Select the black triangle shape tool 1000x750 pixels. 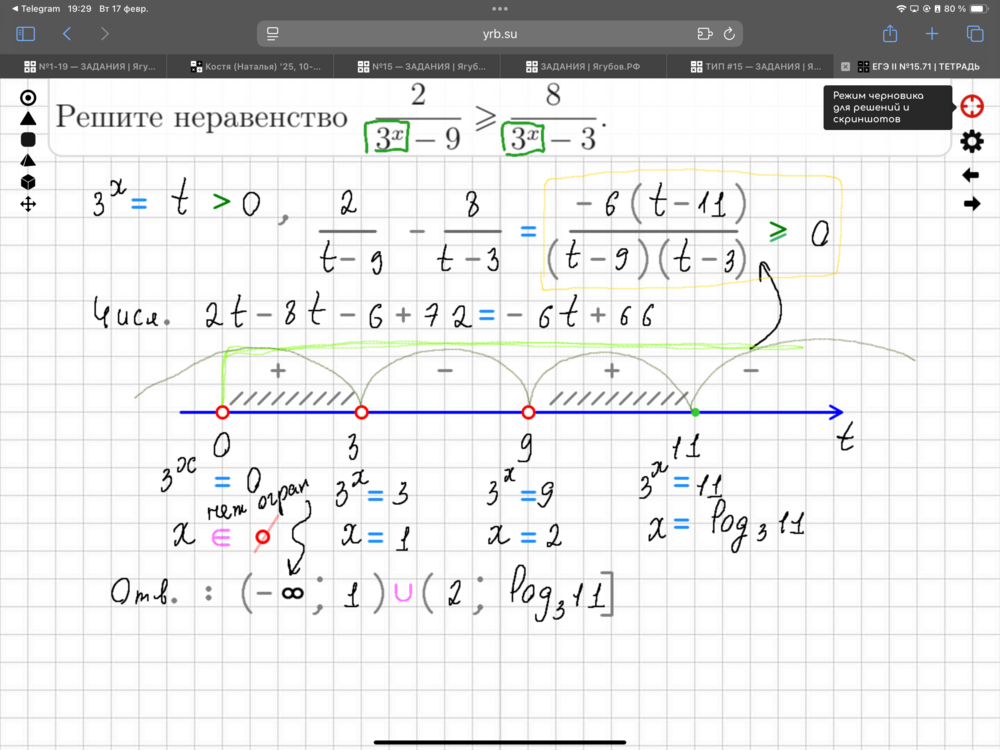point(28,118)
